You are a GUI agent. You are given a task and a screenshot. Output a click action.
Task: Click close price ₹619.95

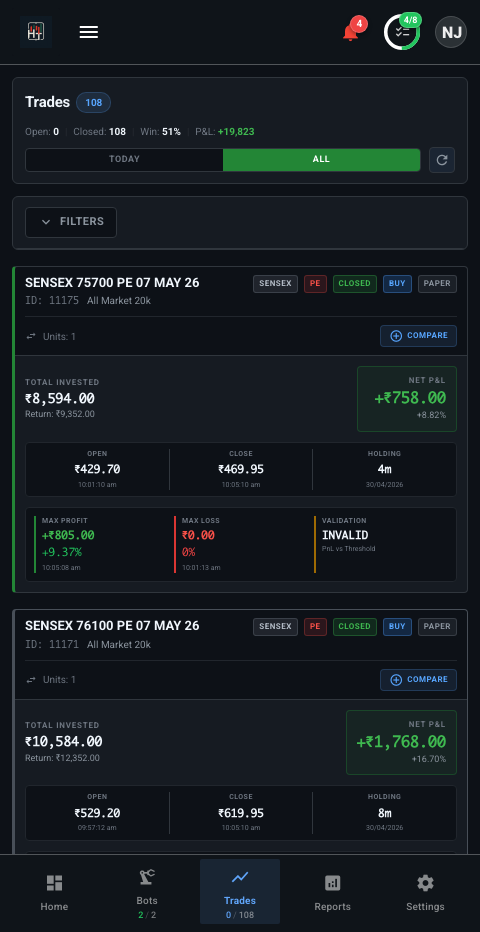pos(241,813)
